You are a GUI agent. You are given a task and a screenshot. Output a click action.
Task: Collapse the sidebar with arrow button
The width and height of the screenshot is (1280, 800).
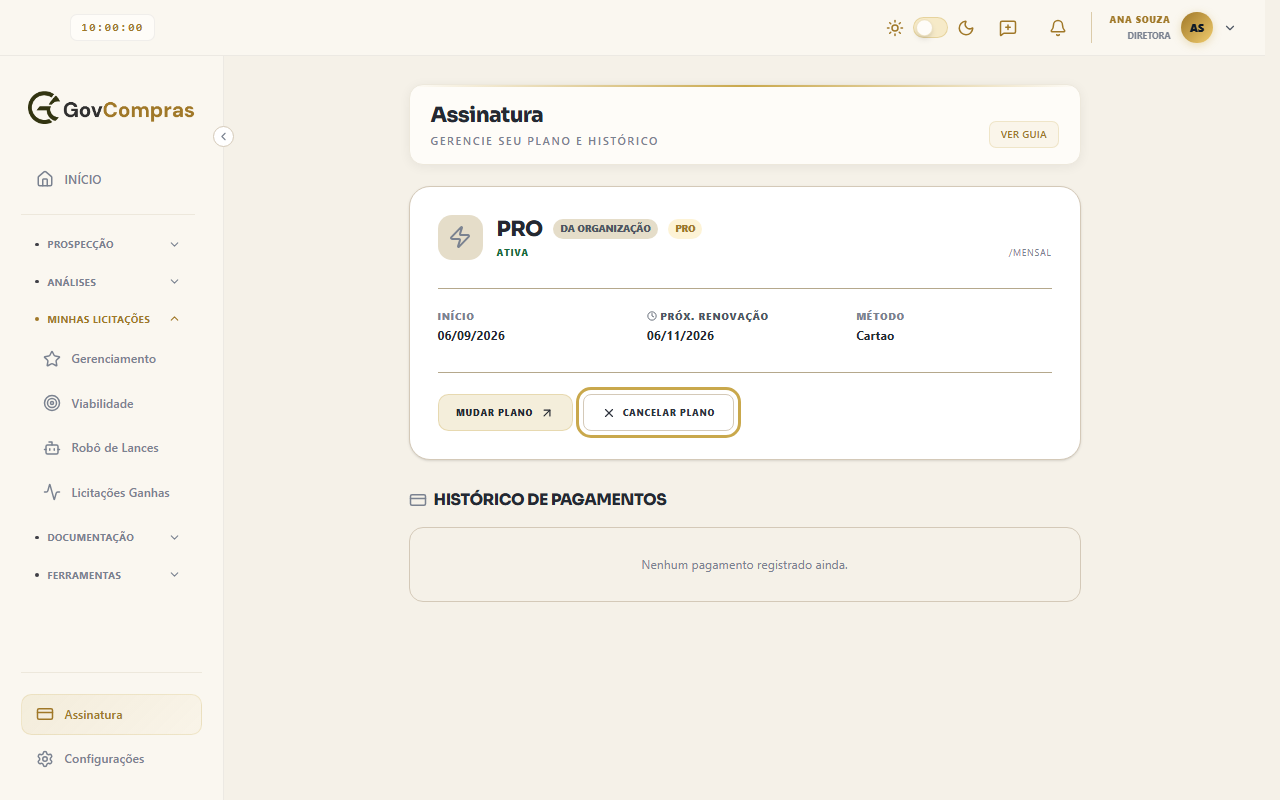(x=223, y=136)
